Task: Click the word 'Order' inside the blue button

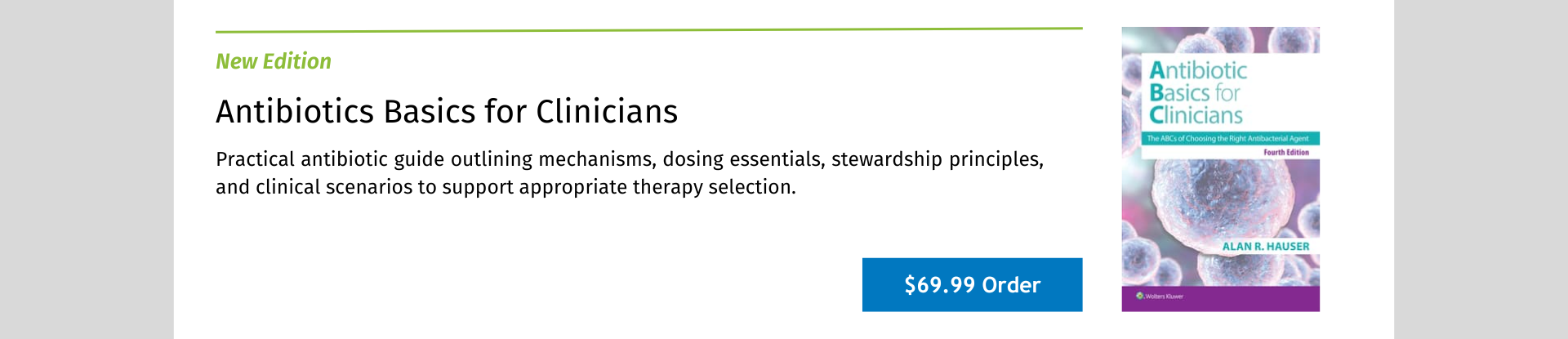Action: 1011,285
